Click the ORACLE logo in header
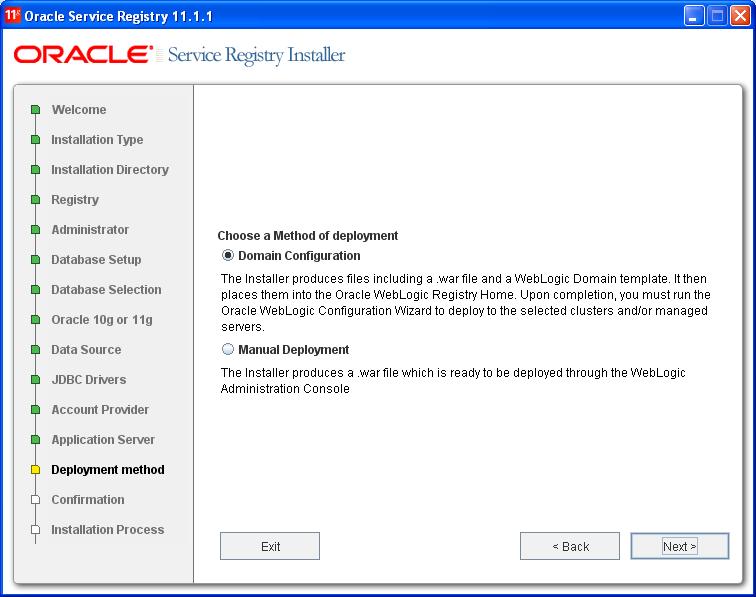The image size is (756, 597). (x=83, y=54)
